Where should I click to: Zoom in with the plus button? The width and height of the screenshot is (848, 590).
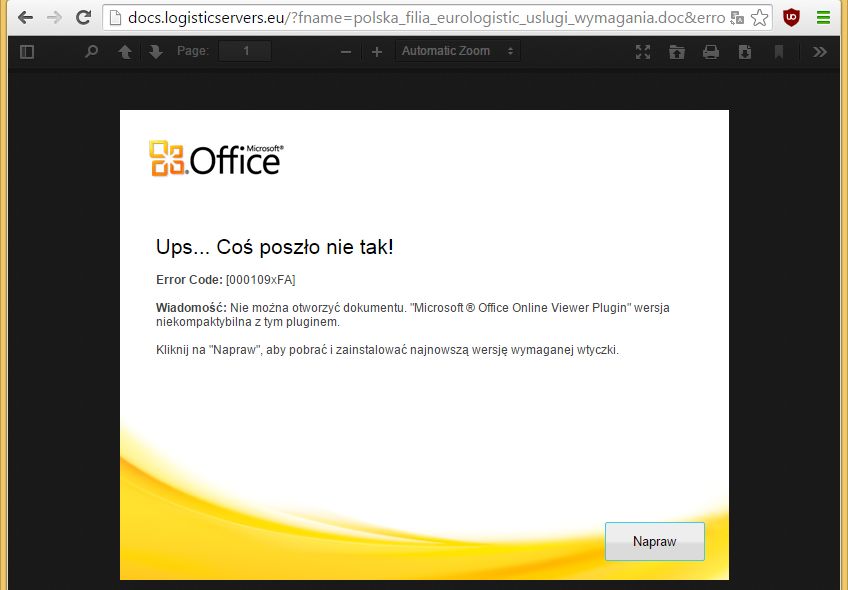point(377,52)
